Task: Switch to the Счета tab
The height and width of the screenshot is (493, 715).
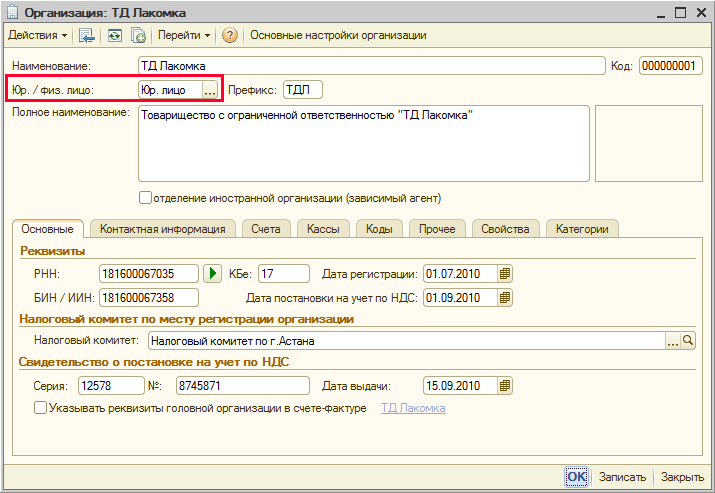Action: coord(266,229)
